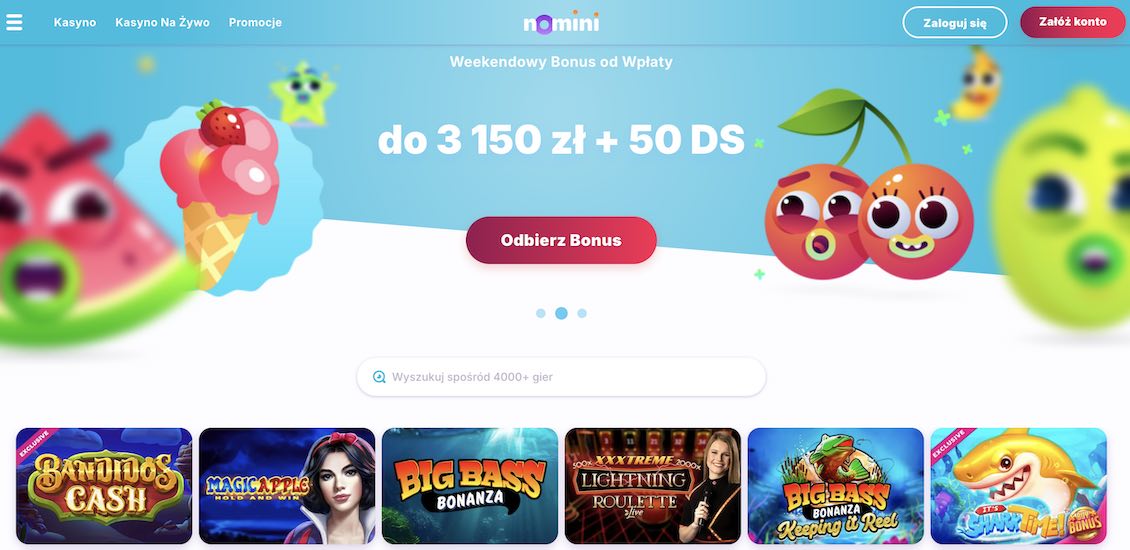1130x550 pixels.
Task: Select the third carousel dot
Action: coord(582,314)
